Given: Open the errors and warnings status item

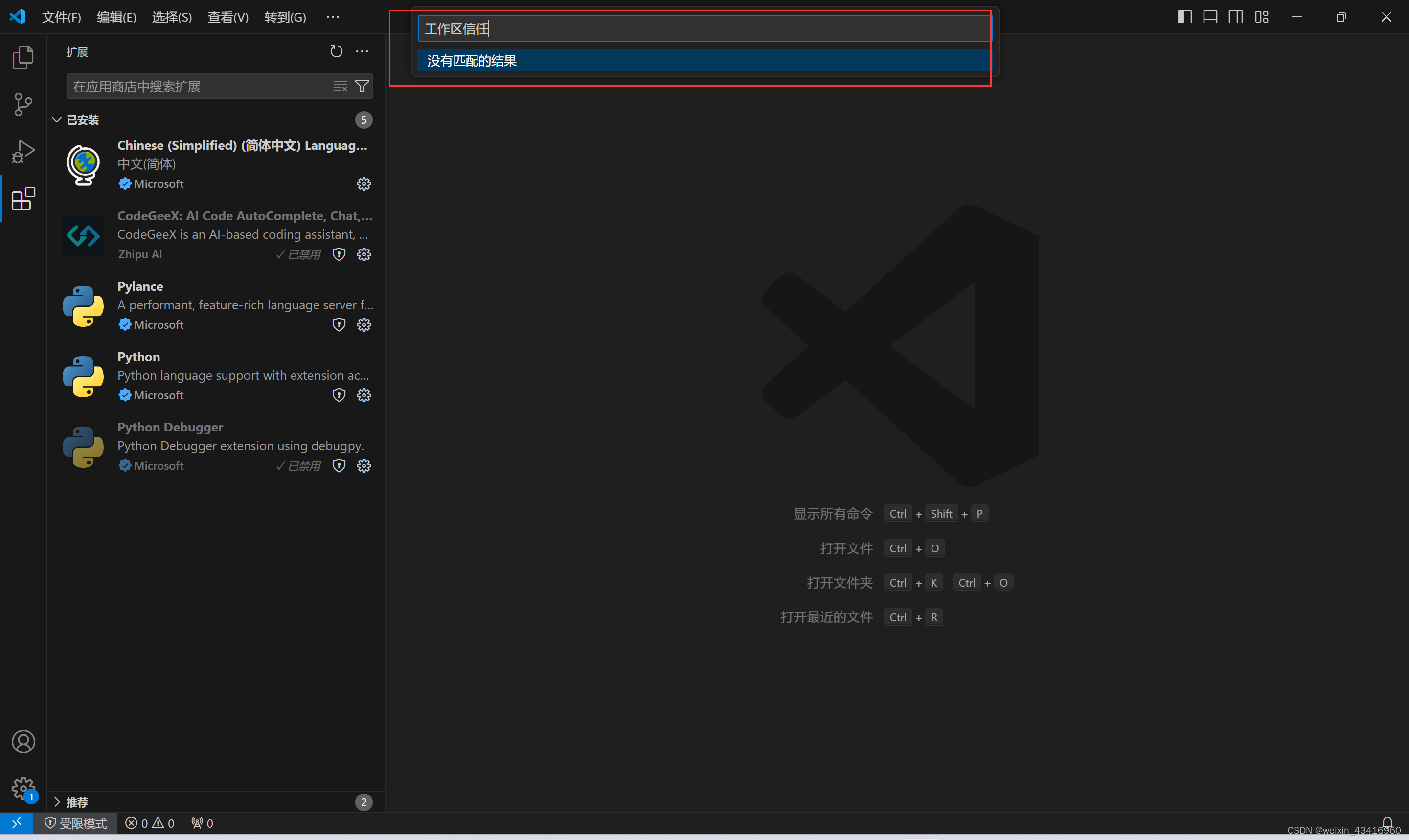Looking at the screenshot, I should tap(150, 823).
